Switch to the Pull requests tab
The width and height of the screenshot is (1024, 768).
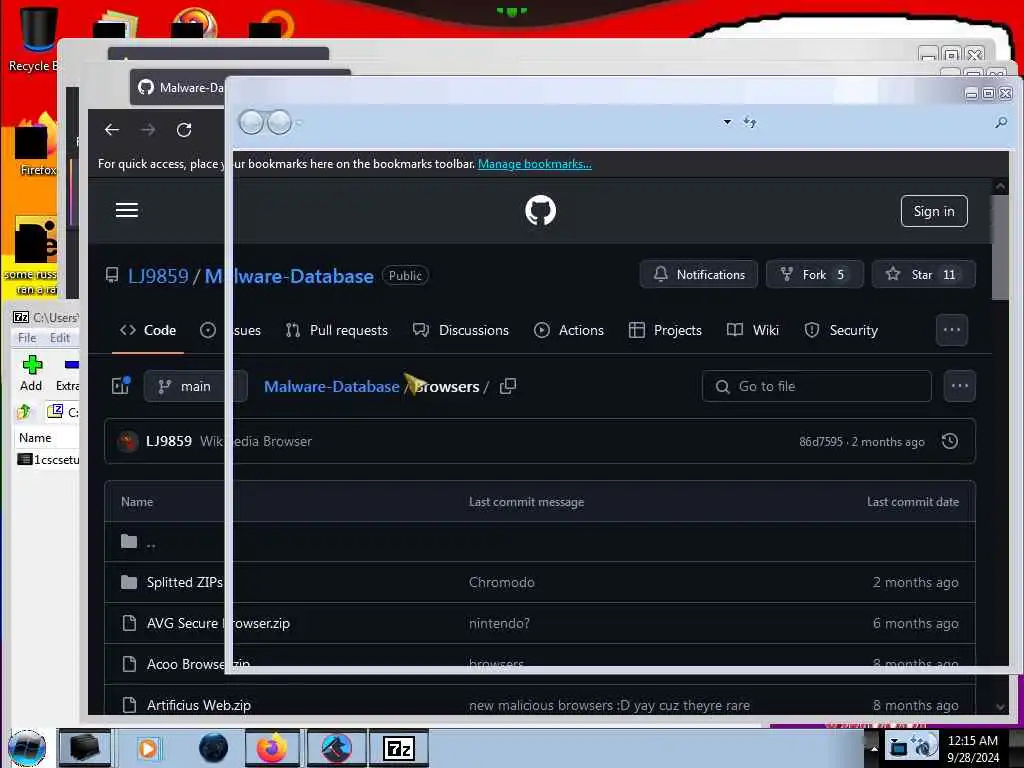coord(337,330)
